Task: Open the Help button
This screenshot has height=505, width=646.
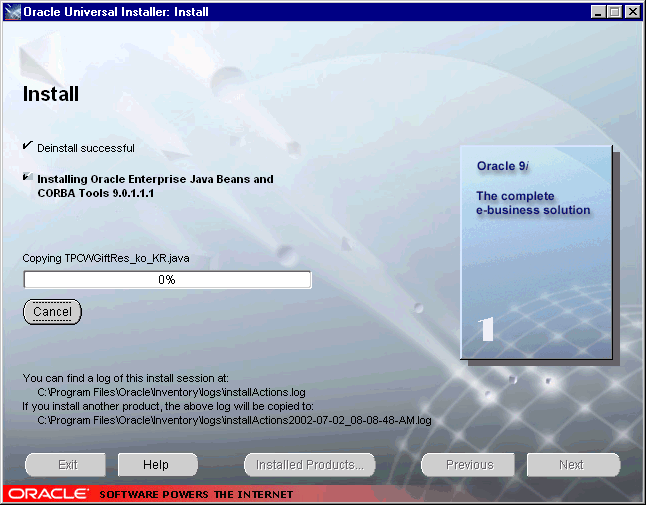Action: 157,465
